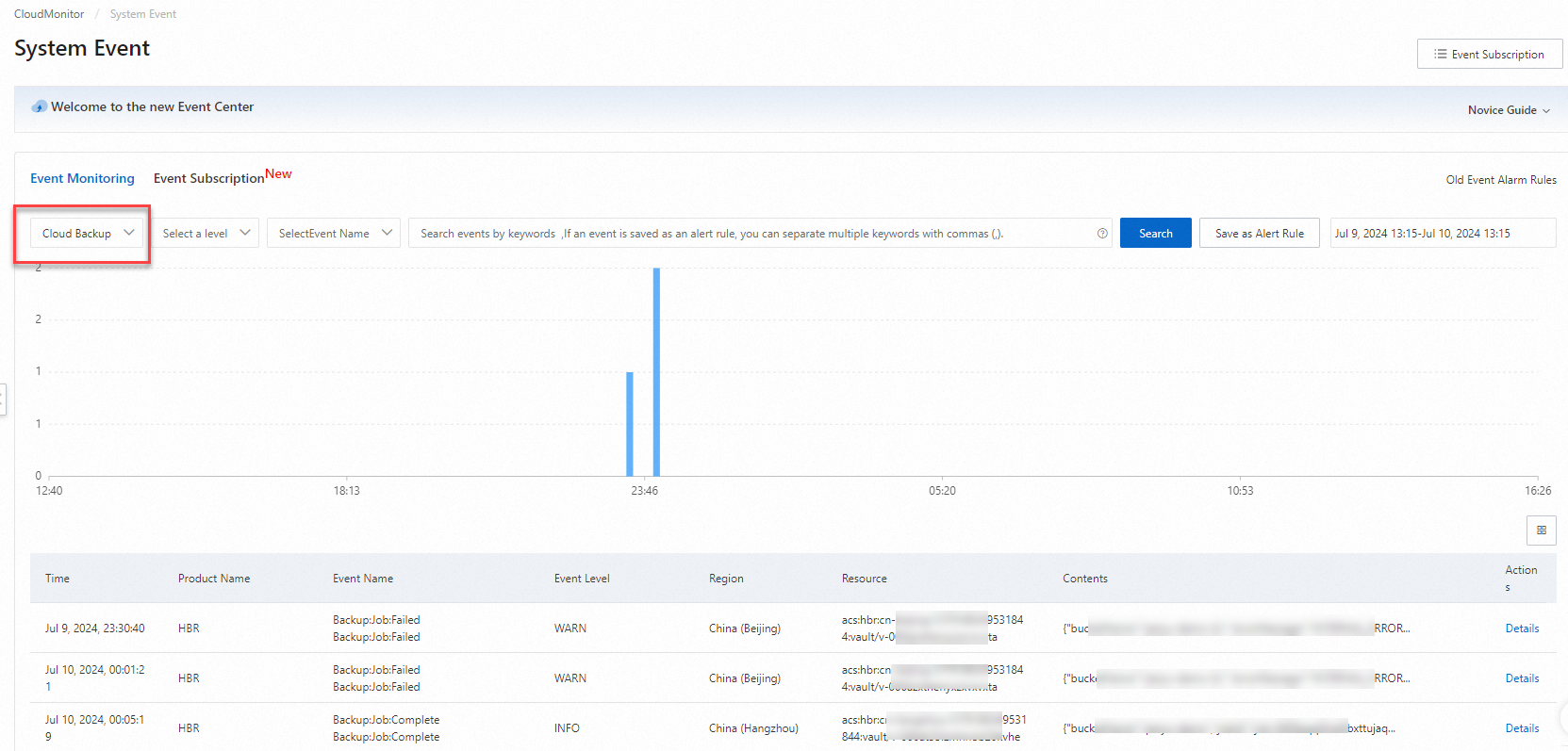
Task: Click the tallest blue bar in the chart
Action: coord(656,371)
